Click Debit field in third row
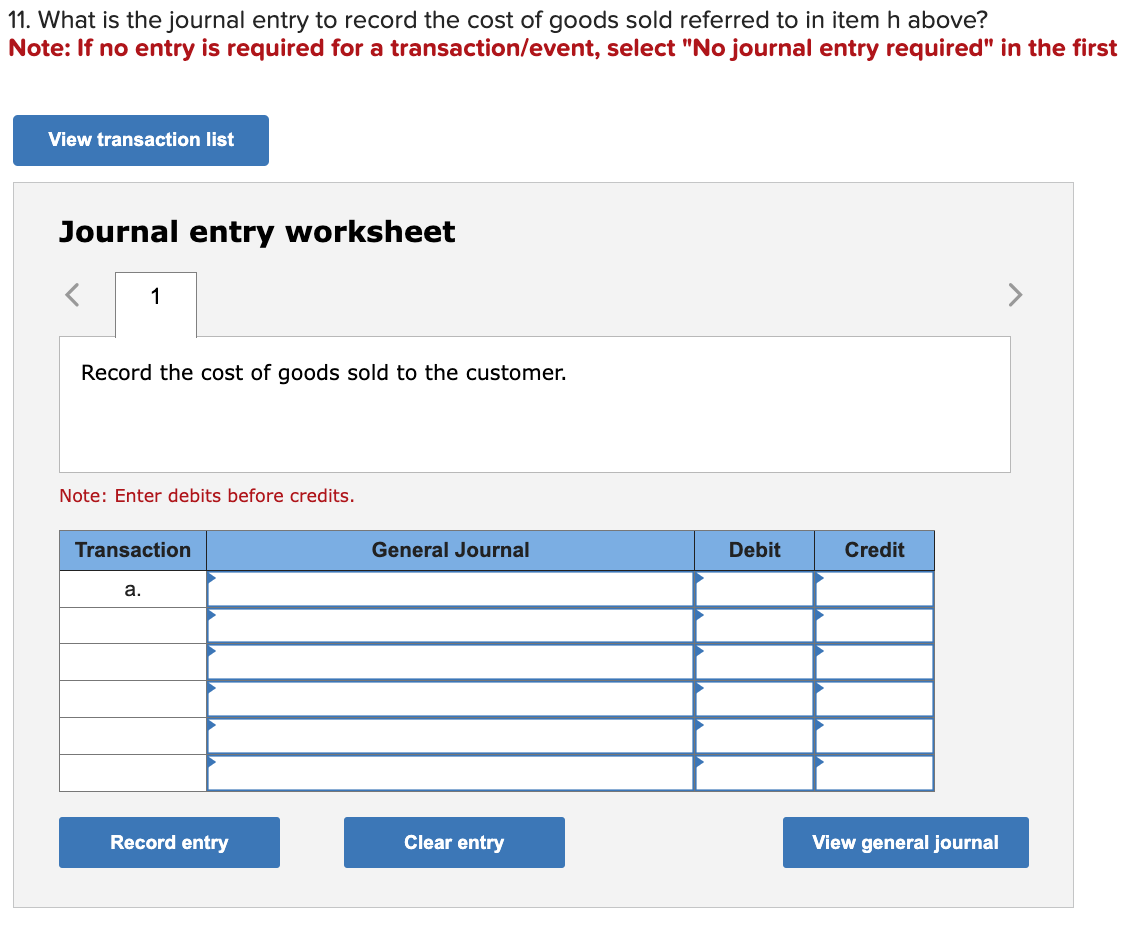 pyautogui.click(x=754, y=662)
